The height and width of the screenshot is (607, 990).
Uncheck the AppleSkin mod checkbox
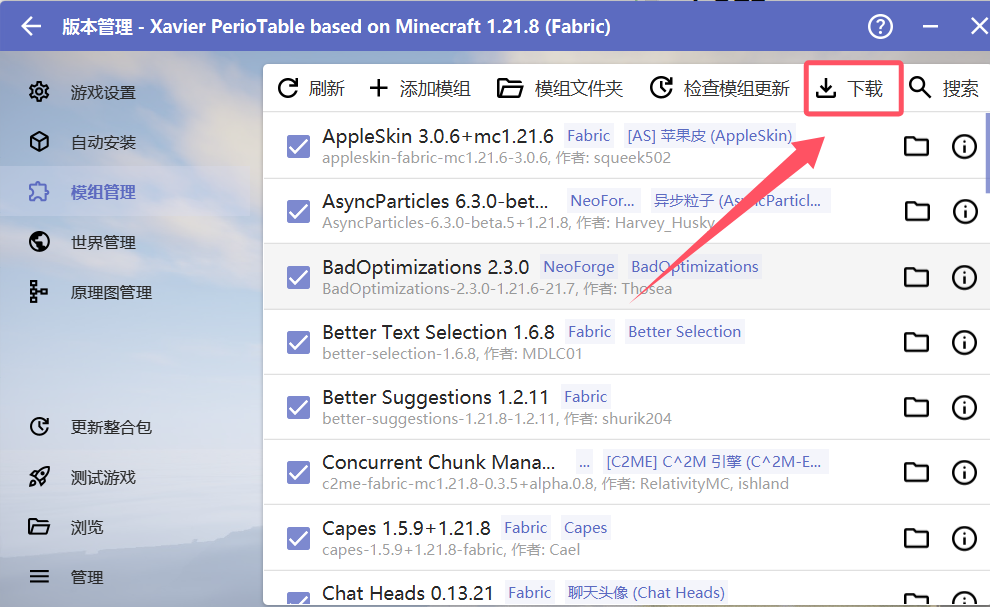click(x=299, y=147)
